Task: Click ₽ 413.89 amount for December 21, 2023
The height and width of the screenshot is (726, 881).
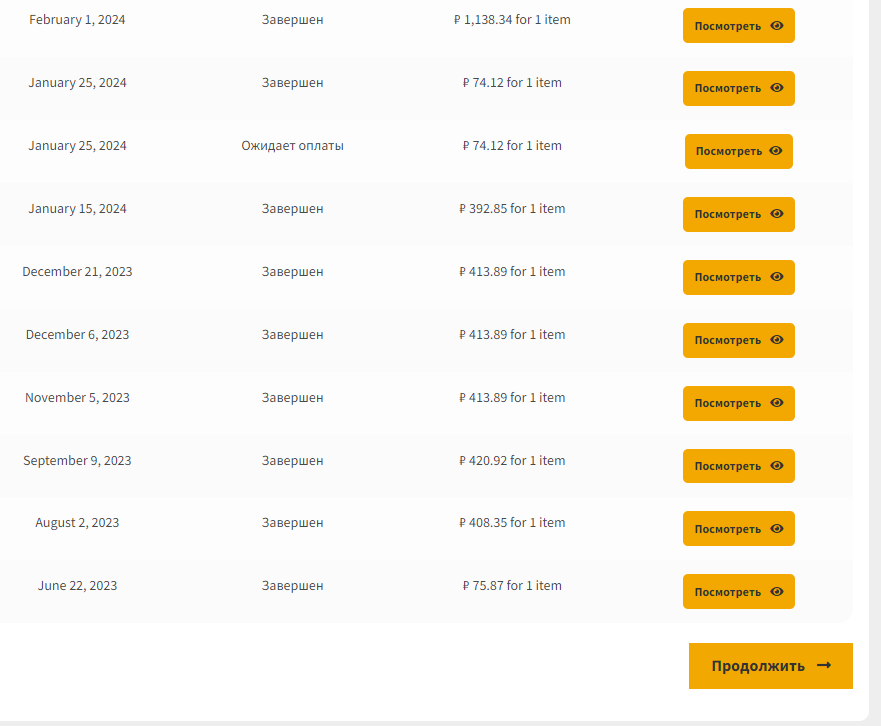Action: pyautogui.click(x=512, y=271)
